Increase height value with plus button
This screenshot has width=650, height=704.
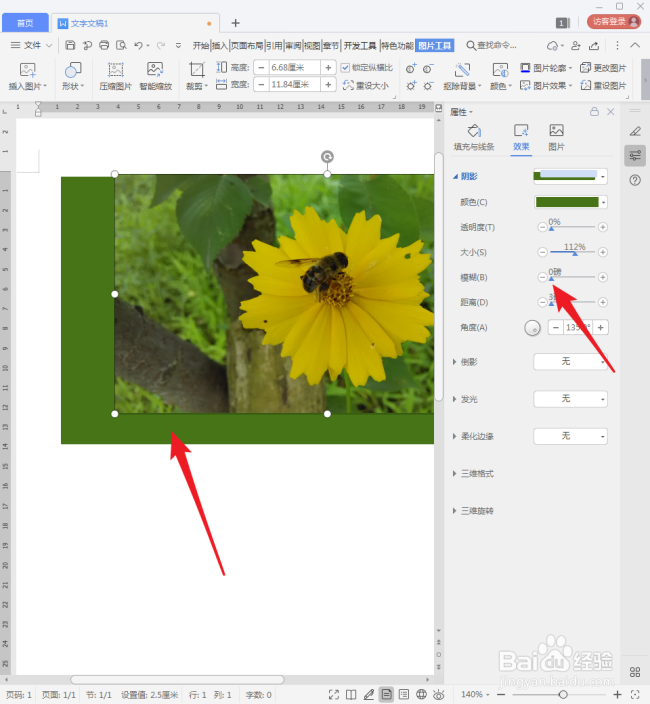pos(328,68)
